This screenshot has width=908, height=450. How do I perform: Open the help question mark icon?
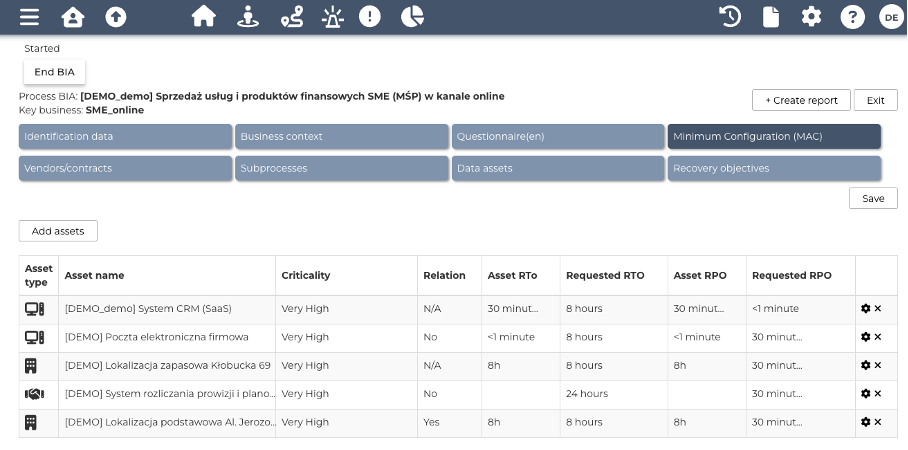tap(852, 17)
